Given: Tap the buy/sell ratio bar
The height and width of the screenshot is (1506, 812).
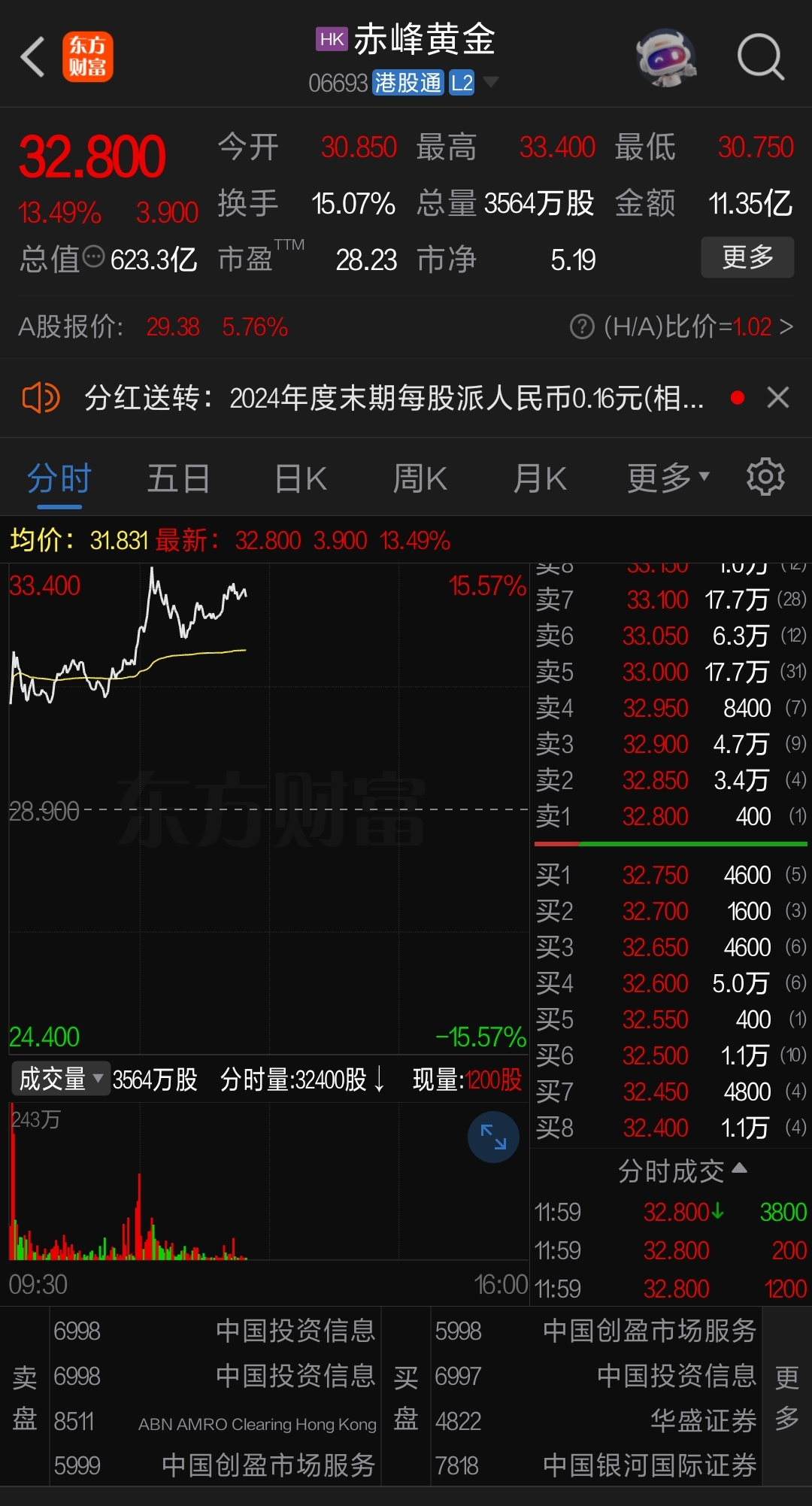Looking at the screenshot, I should [671, 844].
